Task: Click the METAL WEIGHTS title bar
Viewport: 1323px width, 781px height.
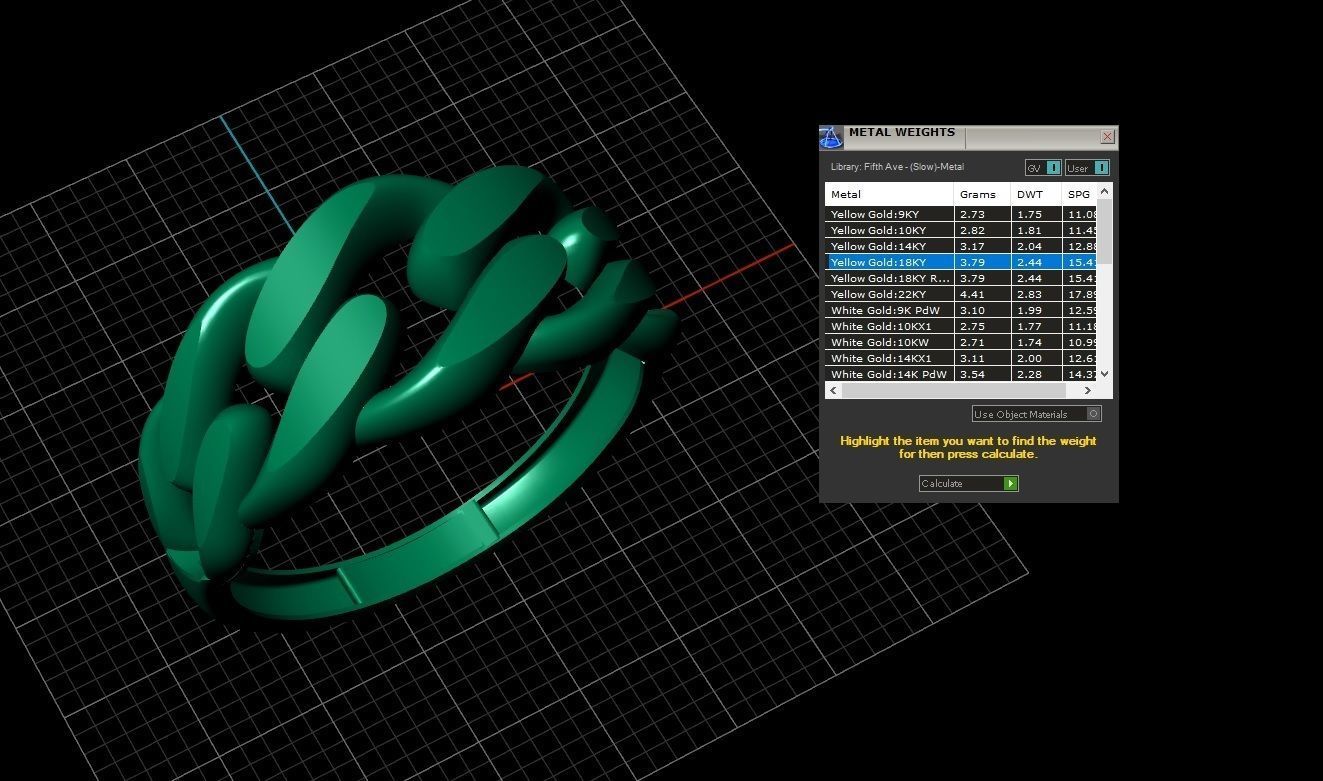Action: pos(970,137)
